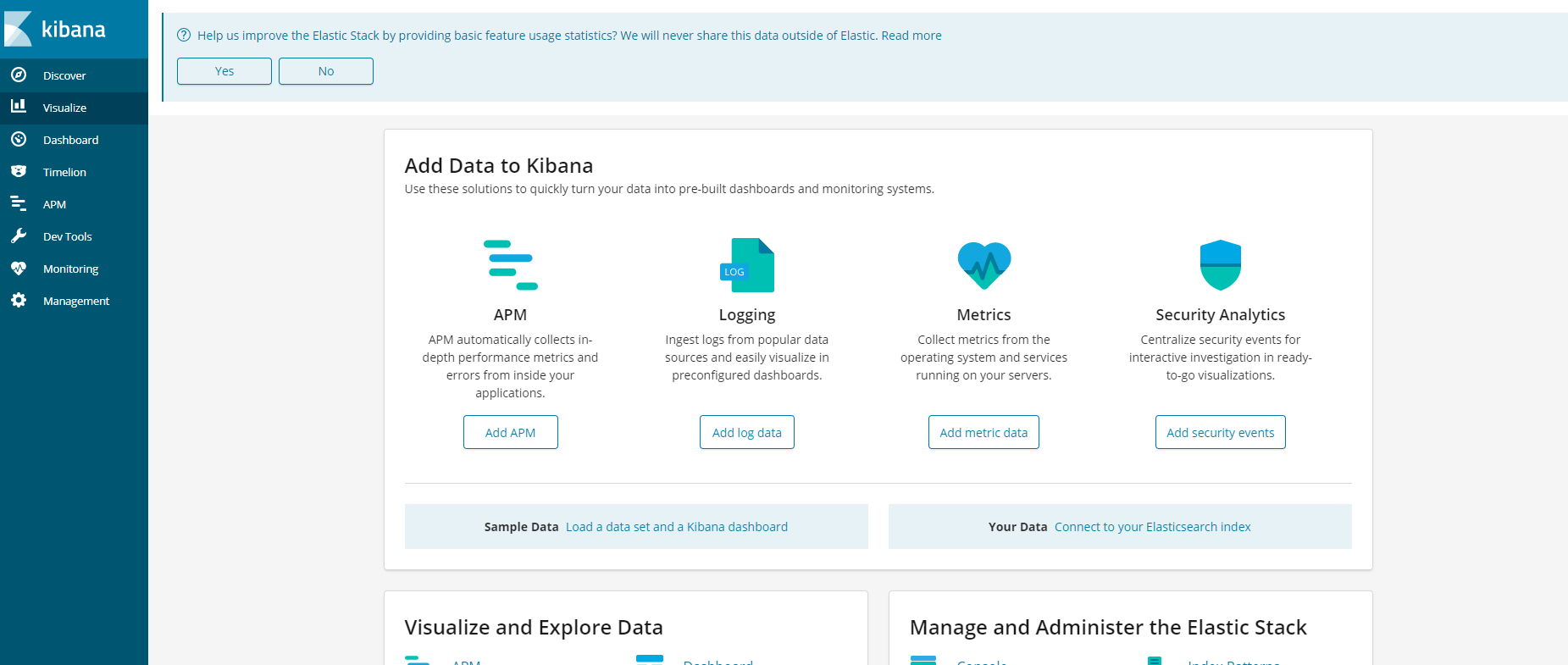Click the 'Security Analytics' card title
The width and height of the screenshot is (1568, 665).
click(x=1221, y=314)
